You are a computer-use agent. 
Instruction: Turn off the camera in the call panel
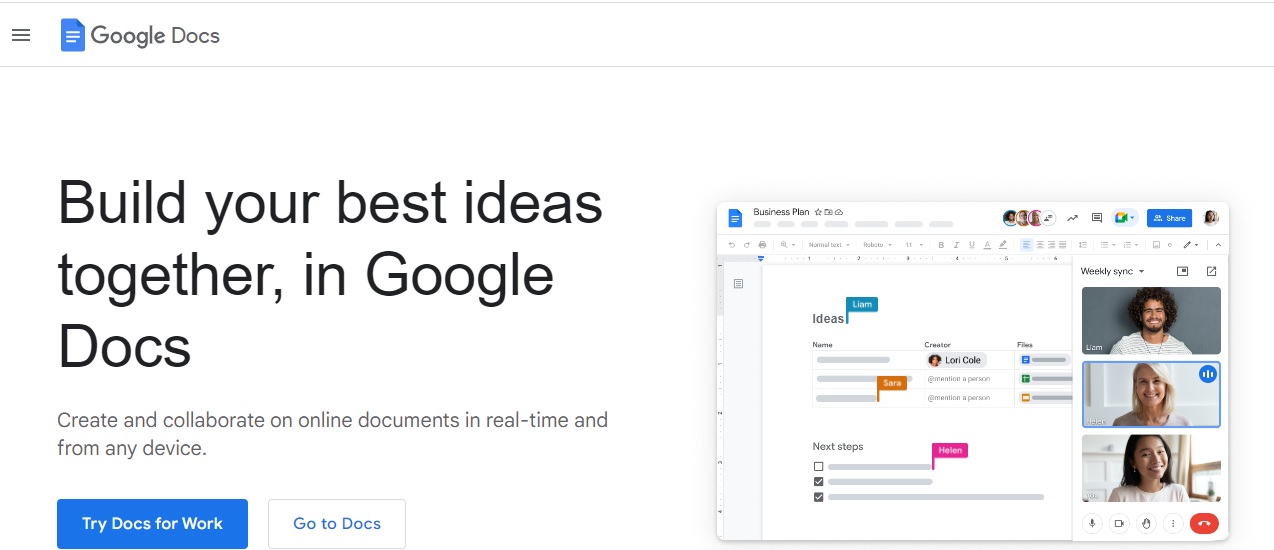1120,522
